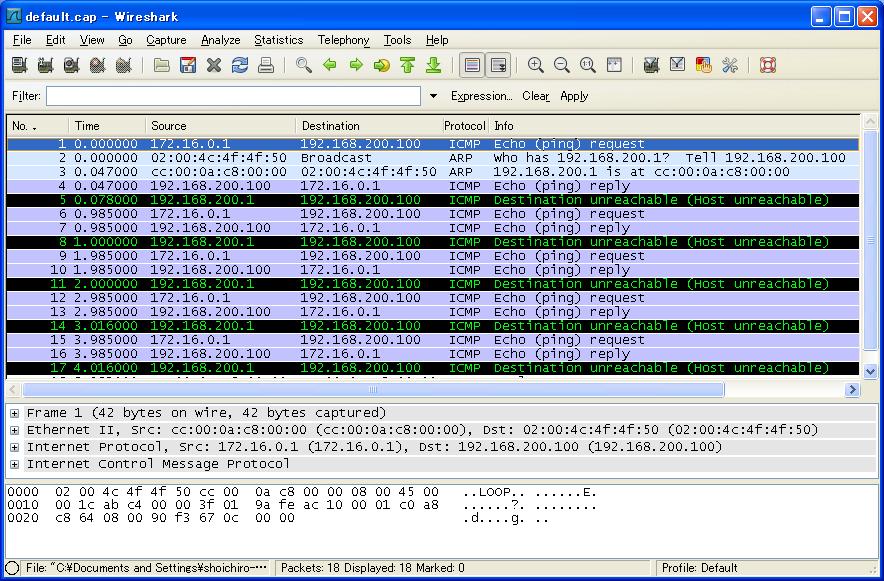Open the filter history dropdown arrow
Image resolution: width=884 pixels, height=581 pixels.
433,96
